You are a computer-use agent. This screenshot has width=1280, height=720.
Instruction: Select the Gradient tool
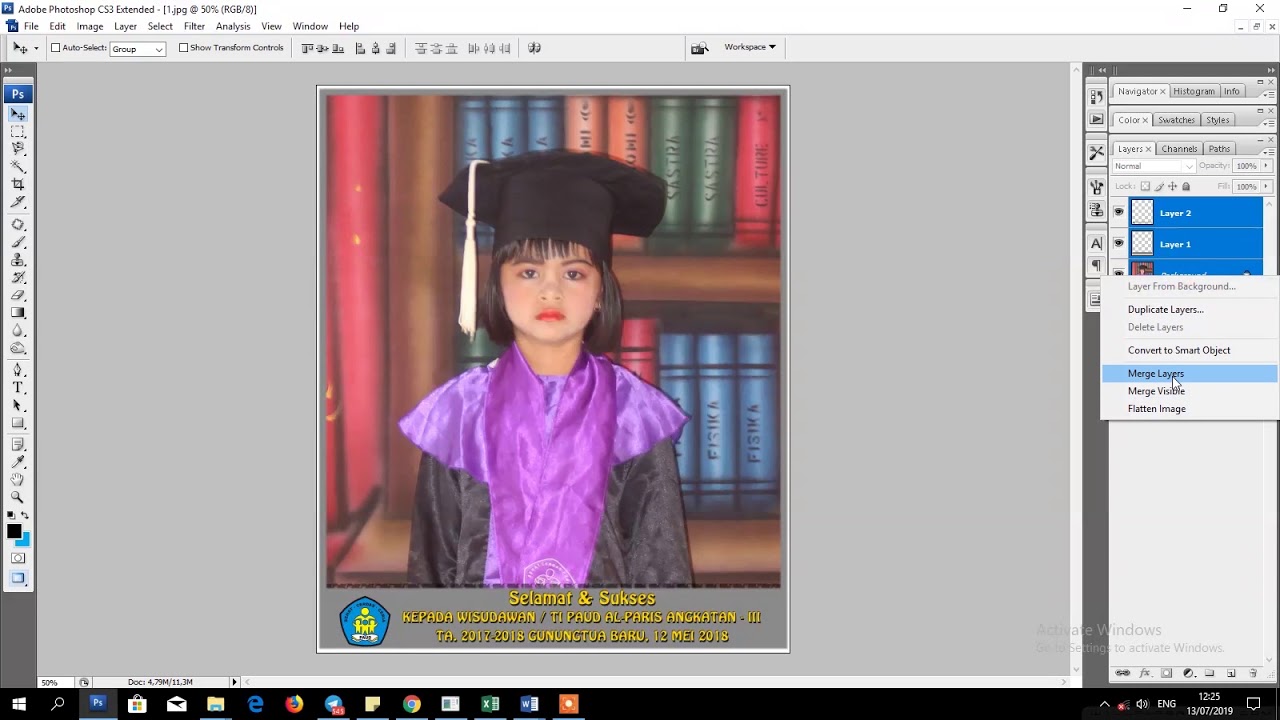click(x=18, y=313)
